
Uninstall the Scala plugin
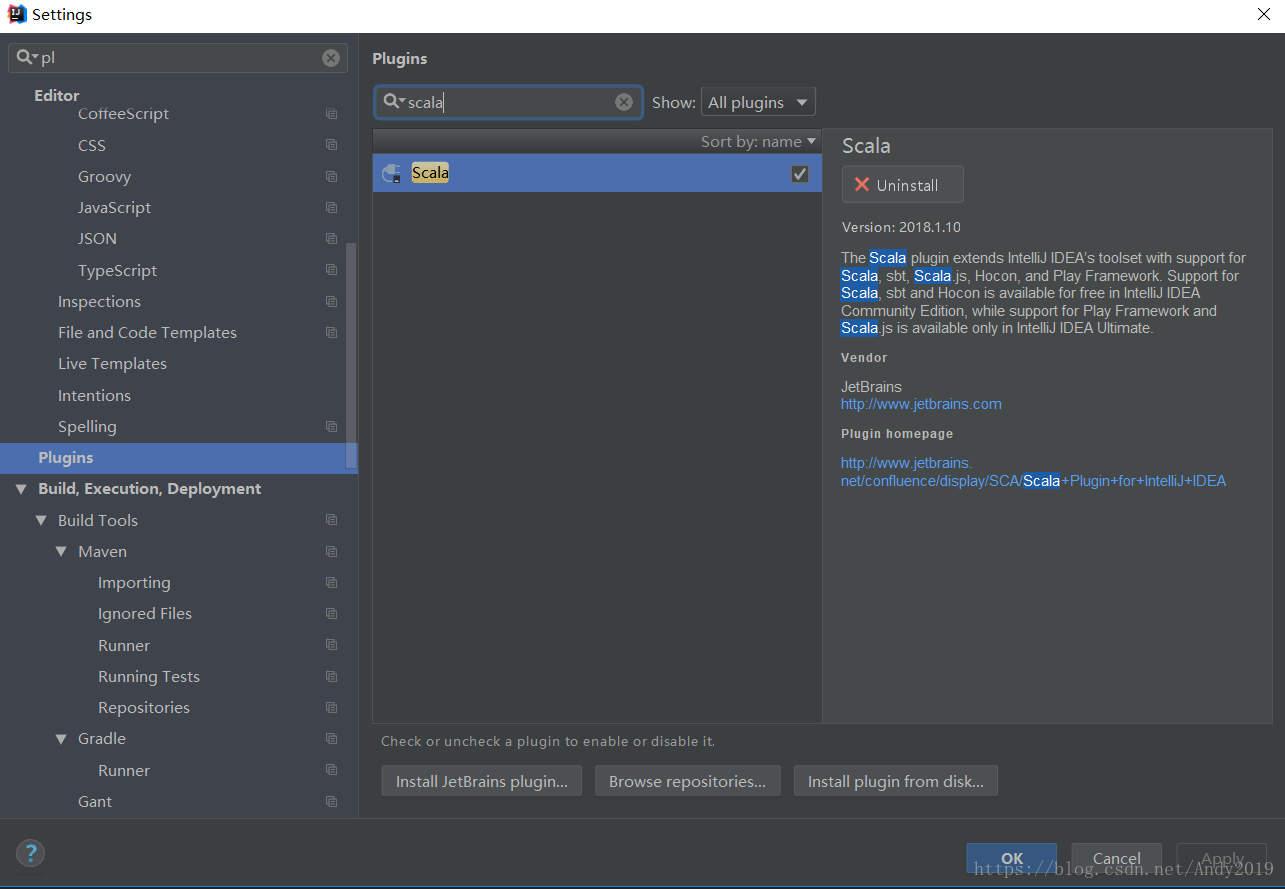pos(903,185)
